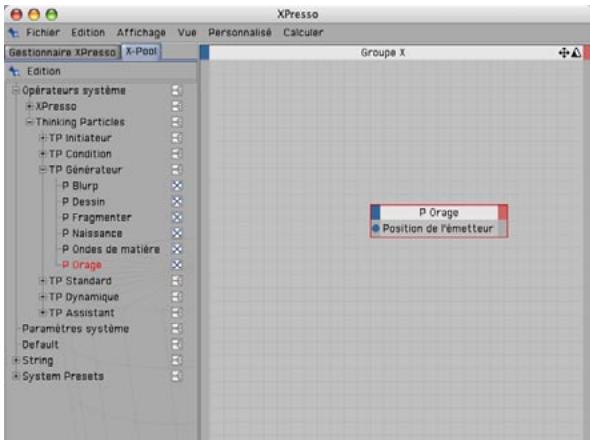Screen dimensions: 590x440
Task: Click the folder icon in TP Dynamique row
Action: pyautogui.click(x=176, y=297)
